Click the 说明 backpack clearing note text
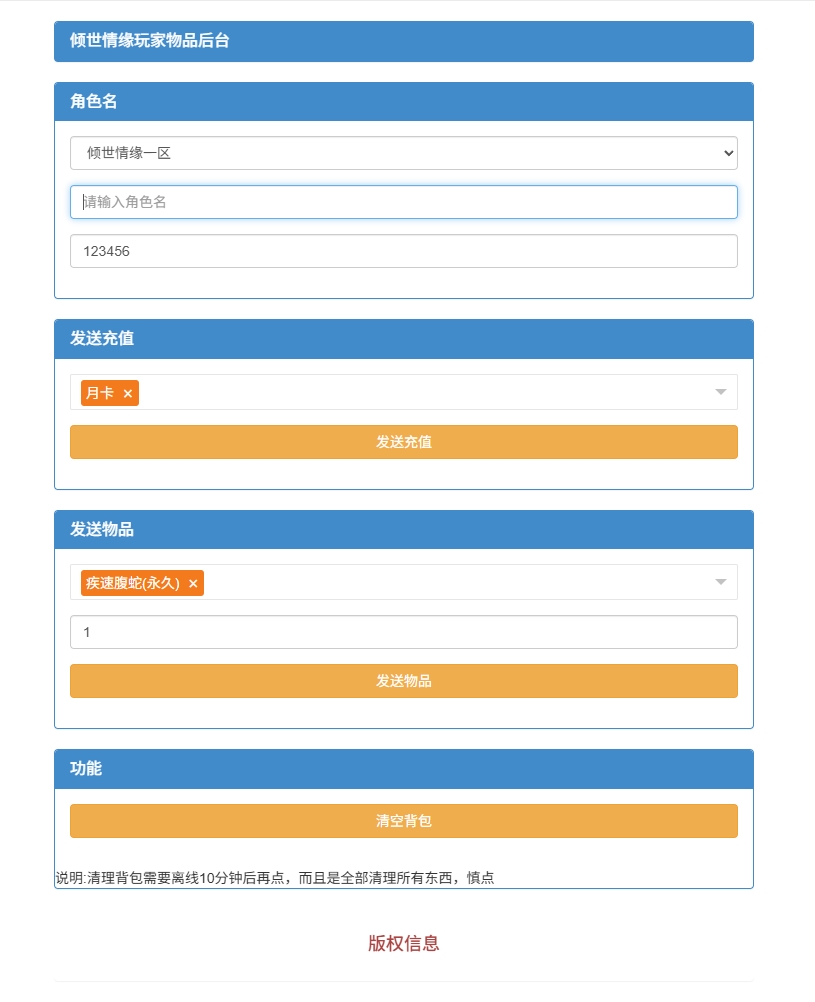The height and width of the screenshot is (1002, 815). [275, 878]
